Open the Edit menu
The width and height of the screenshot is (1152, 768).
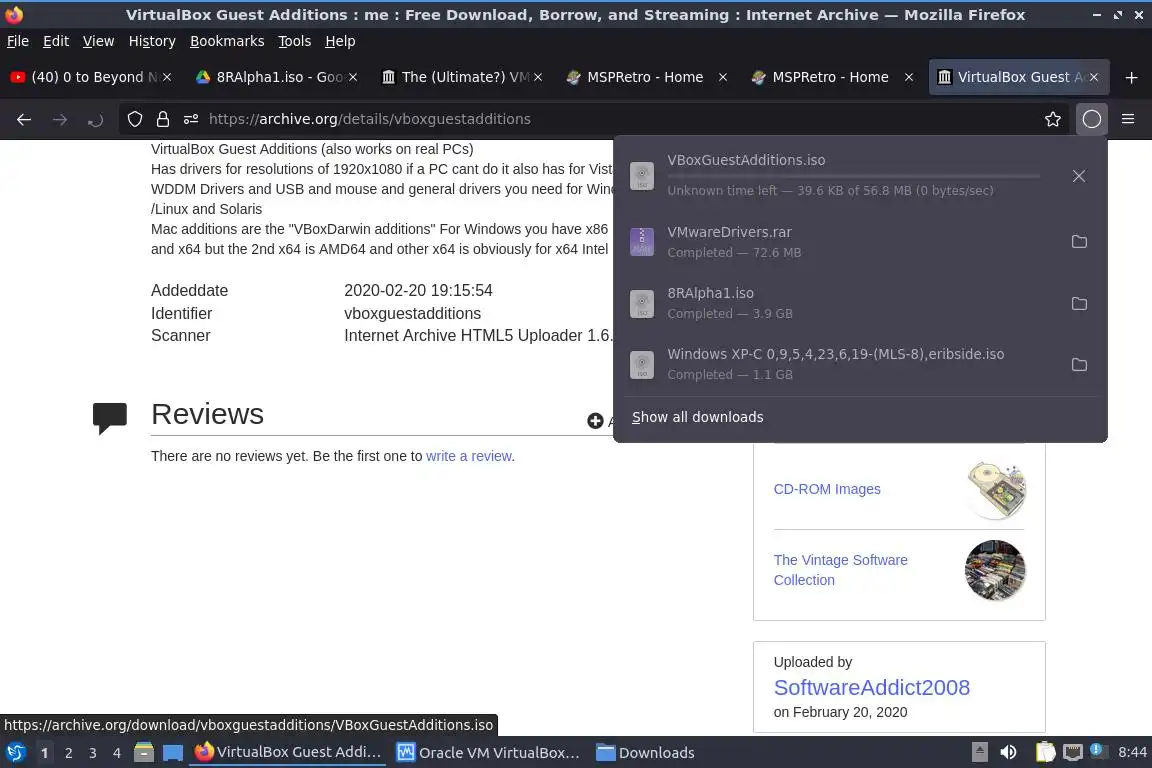point(56,41)
